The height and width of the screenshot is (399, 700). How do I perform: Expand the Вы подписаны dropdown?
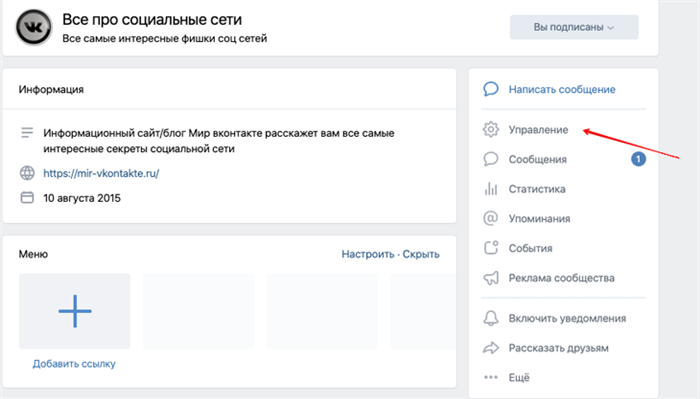click(574, 27)
